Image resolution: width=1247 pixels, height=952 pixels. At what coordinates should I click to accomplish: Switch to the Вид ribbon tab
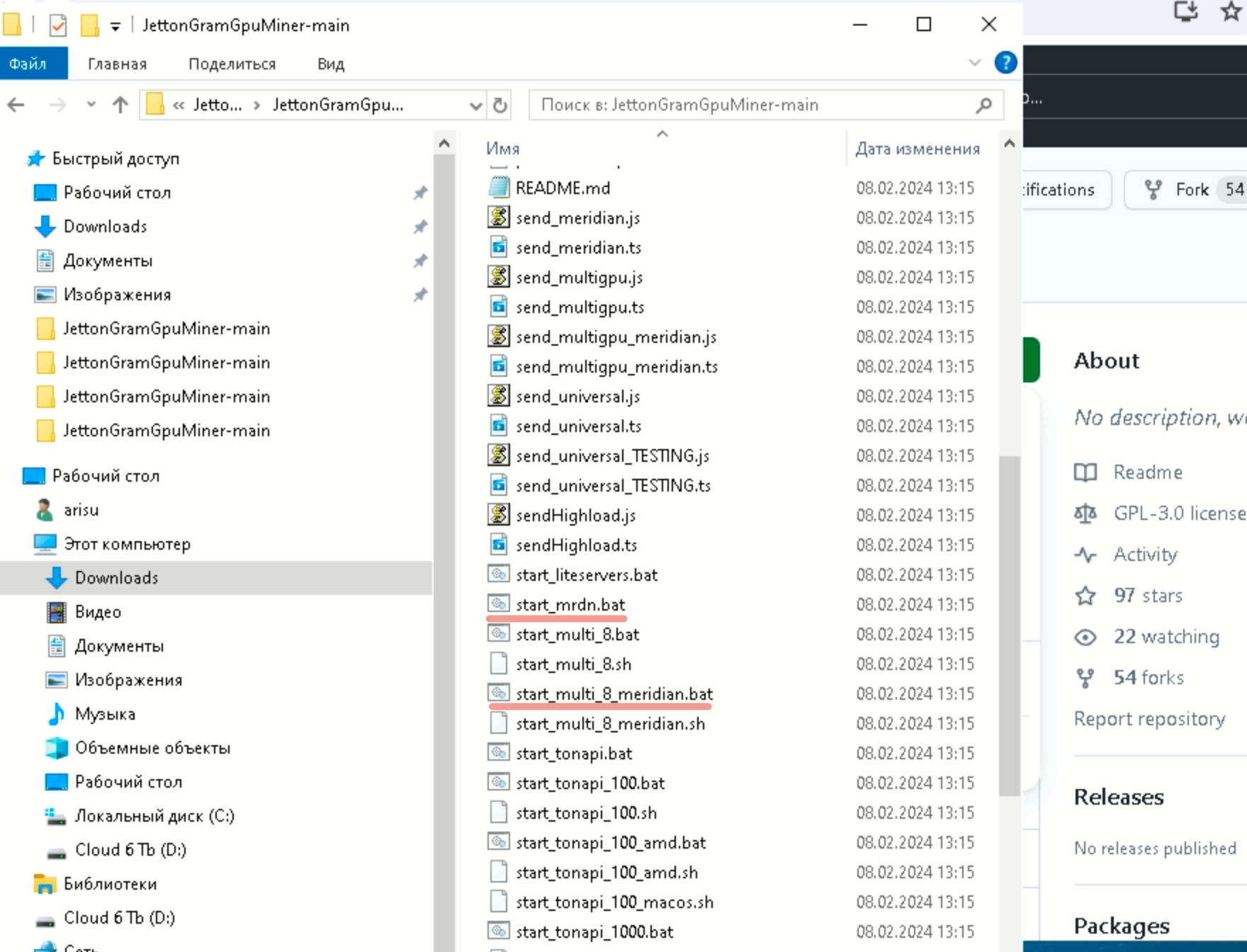click(331, 64)
